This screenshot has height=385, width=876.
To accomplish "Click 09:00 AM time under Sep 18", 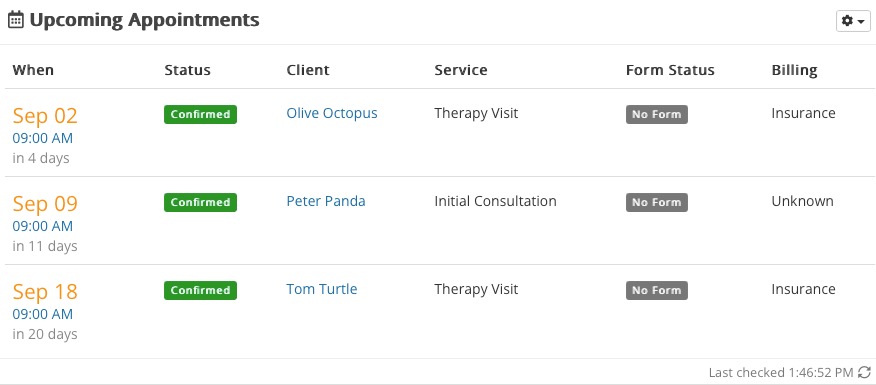I will click(42, 314).
